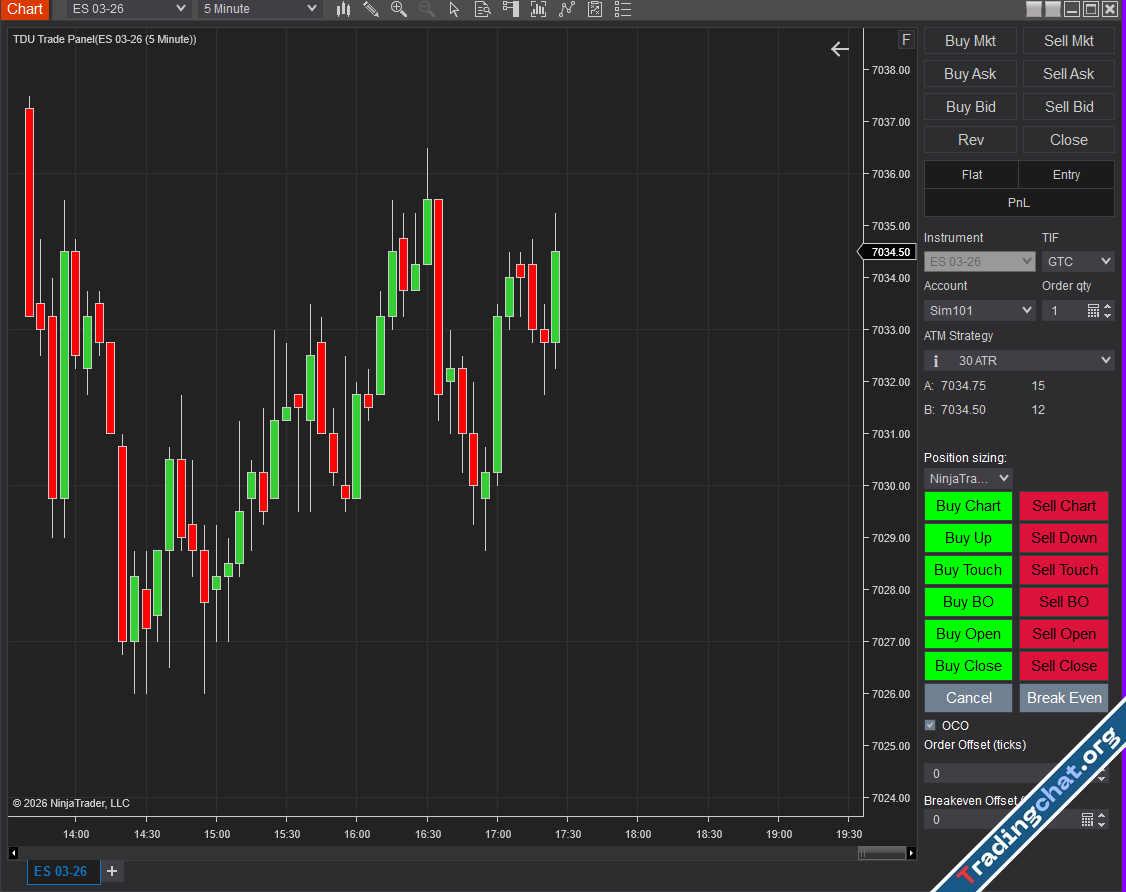Toggle the F button above price axis
Image resolution: width=1126 pixels, height=892 pixels.
906,40
